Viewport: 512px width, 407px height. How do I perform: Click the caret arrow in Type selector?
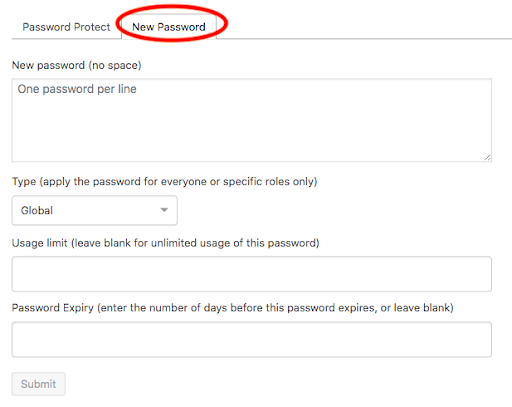(x=164, y=210)
